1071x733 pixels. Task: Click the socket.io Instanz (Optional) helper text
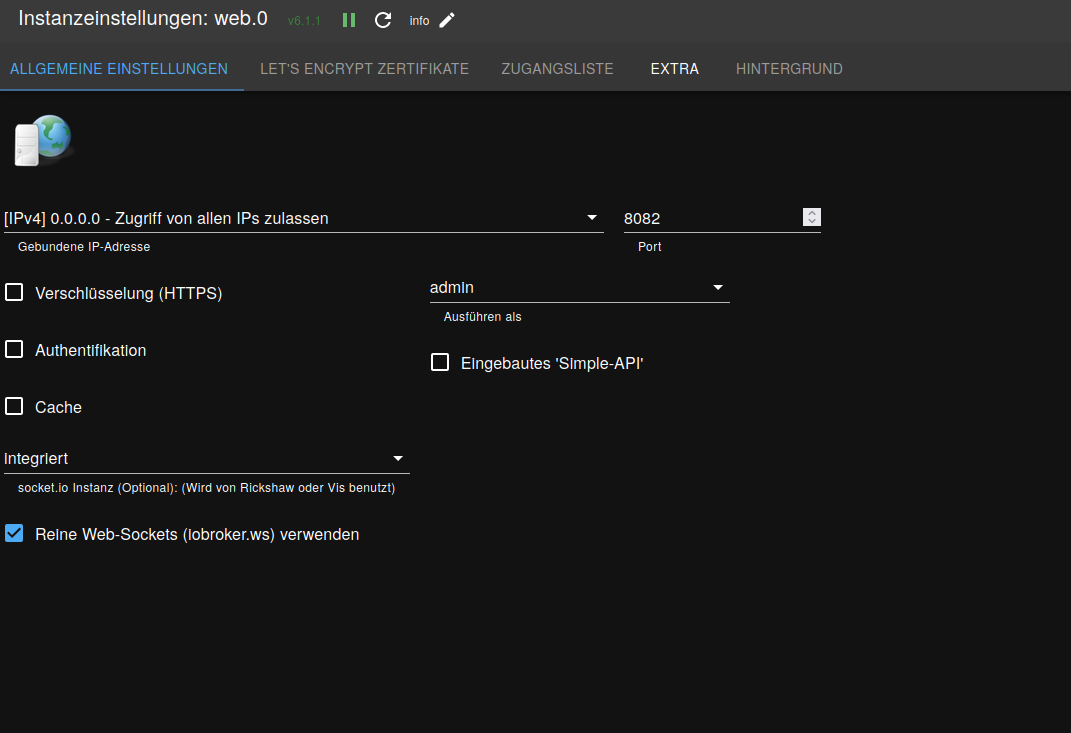click(206, 488)
